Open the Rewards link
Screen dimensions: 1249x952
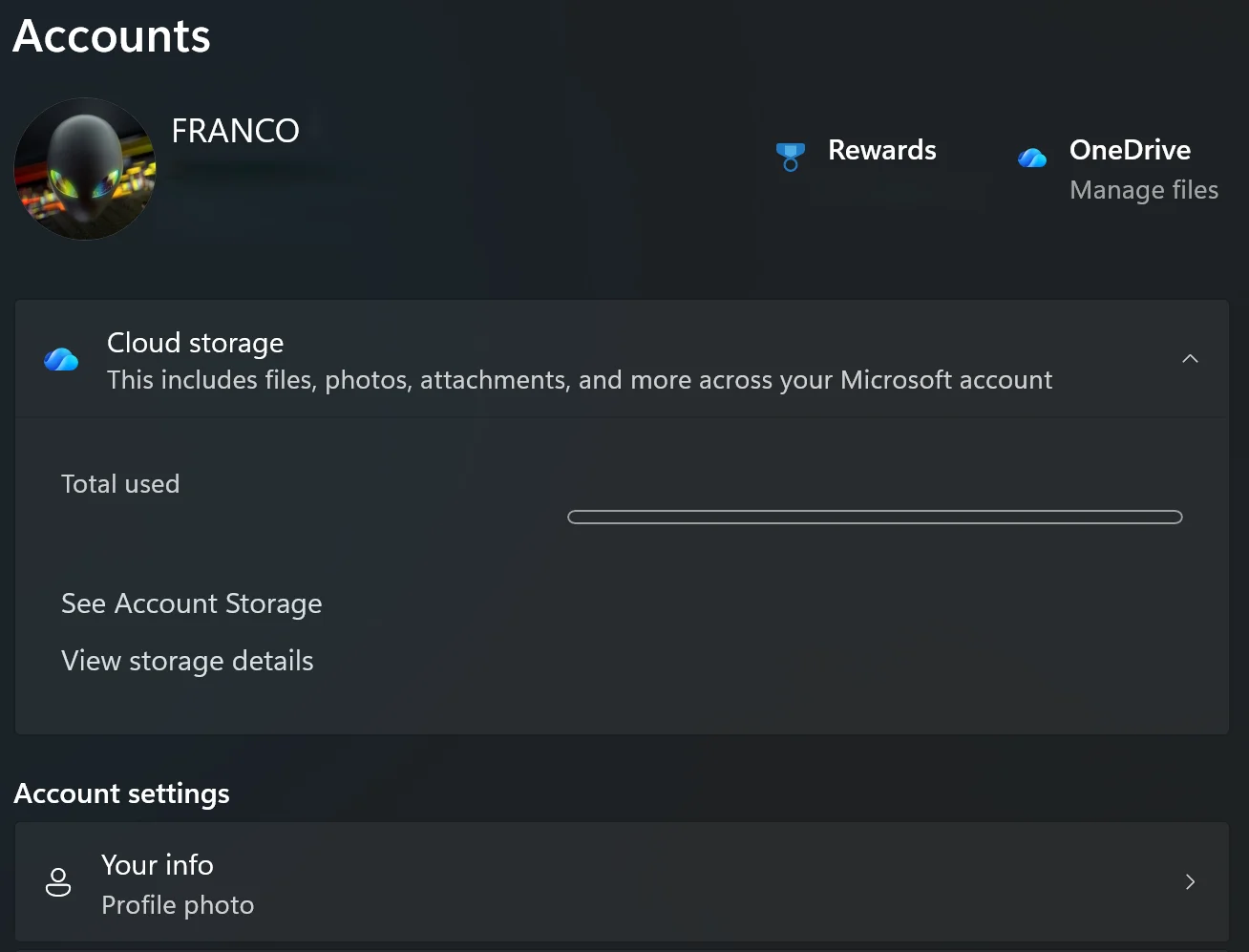point(881,150)
